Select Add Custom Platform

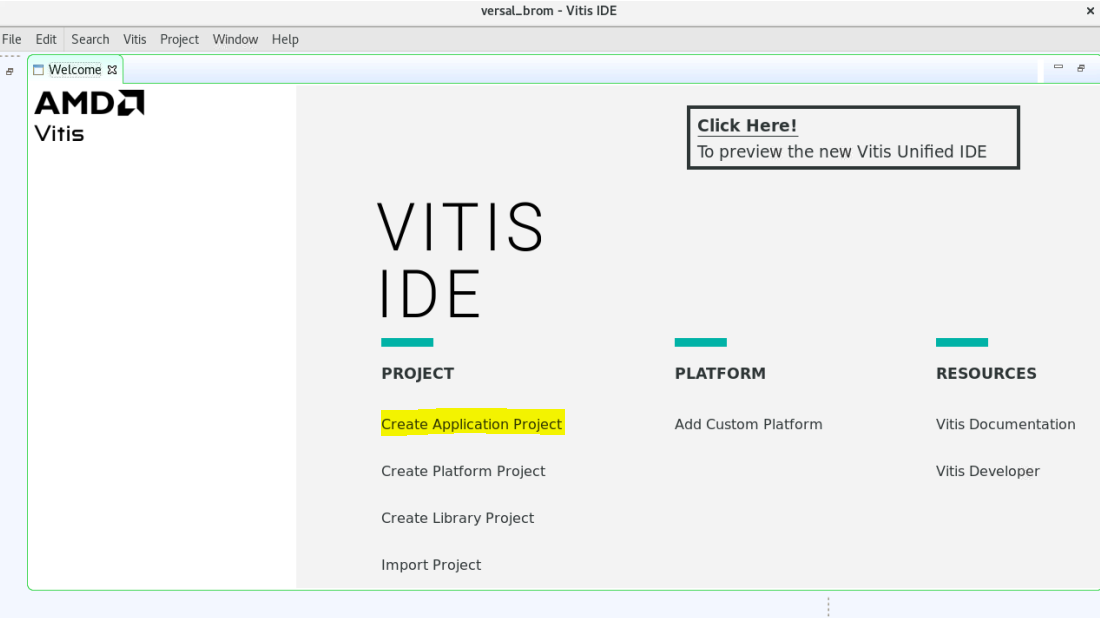pos(748,424)
